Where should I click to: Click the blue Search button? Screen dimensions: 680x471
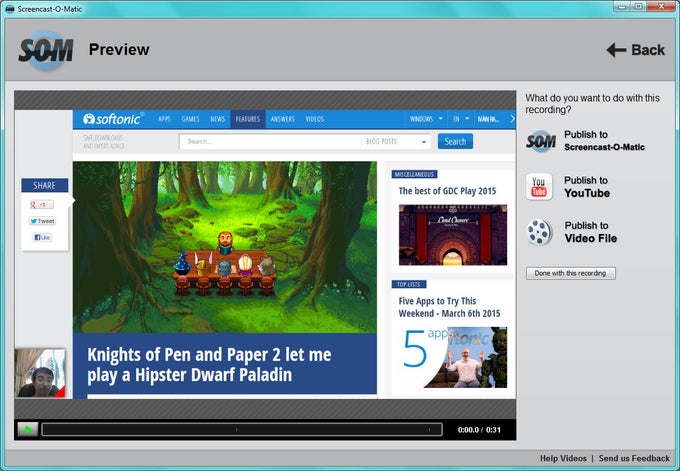pos(455,141)
